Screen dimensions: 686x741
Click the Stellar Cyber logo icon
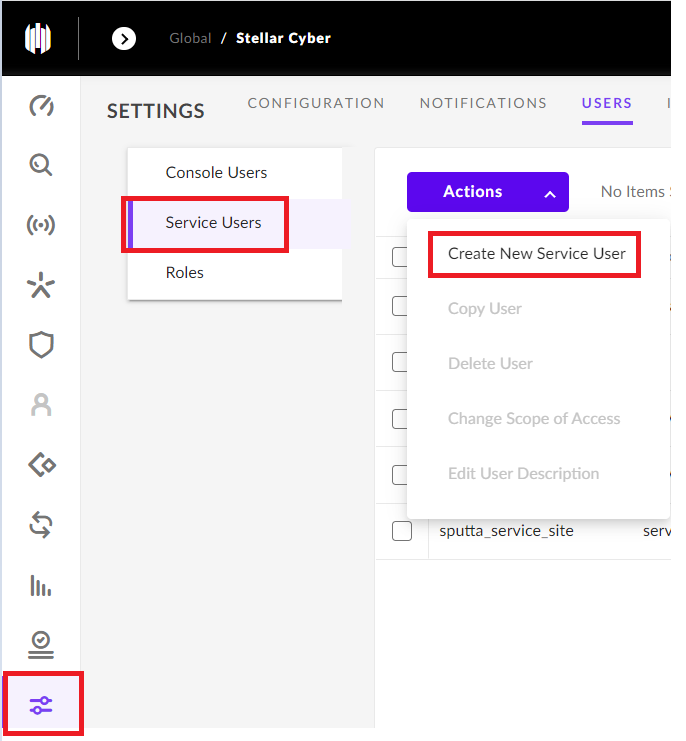[37, 38]
